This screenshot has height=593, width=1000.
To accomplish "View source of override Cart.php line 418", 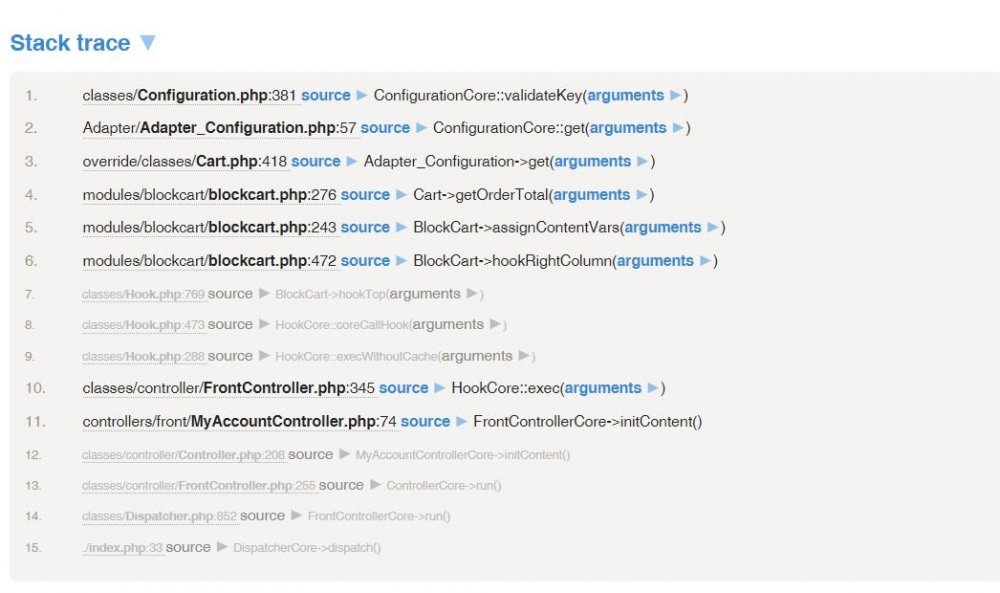I will (x=317, y=161).
